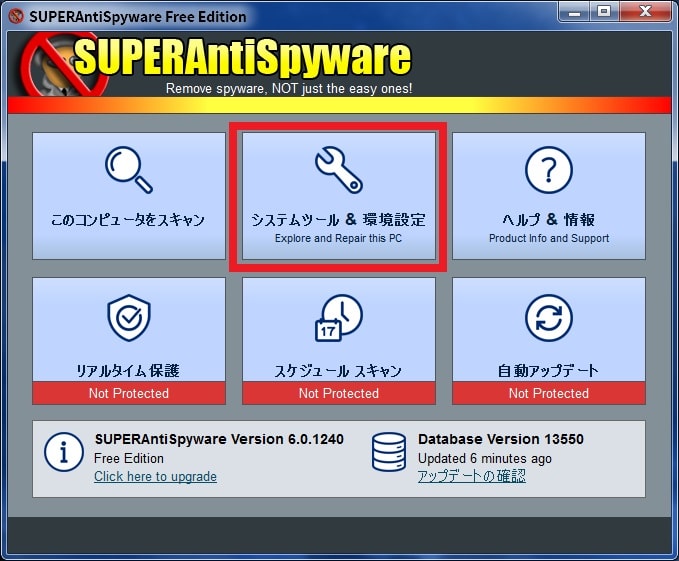Viewport: 679px width, 561px height.
Task: Click 'Database Version 13550' text
Action: pyautogui.click(x=501, y=439)
